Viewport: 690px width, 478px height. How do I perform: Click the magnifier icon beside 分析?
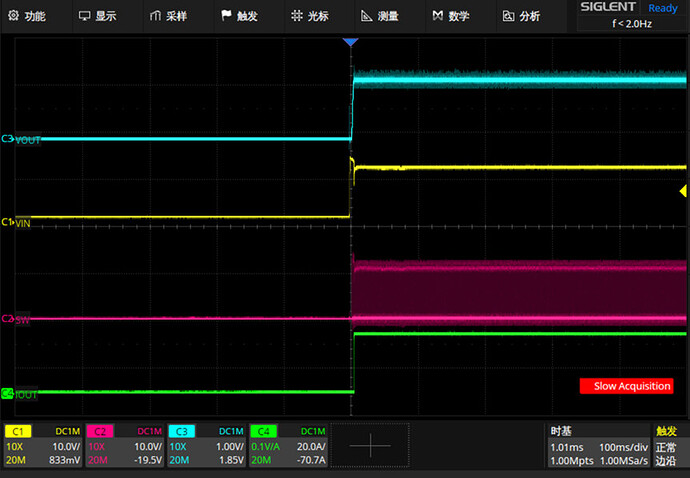(508, 16)
